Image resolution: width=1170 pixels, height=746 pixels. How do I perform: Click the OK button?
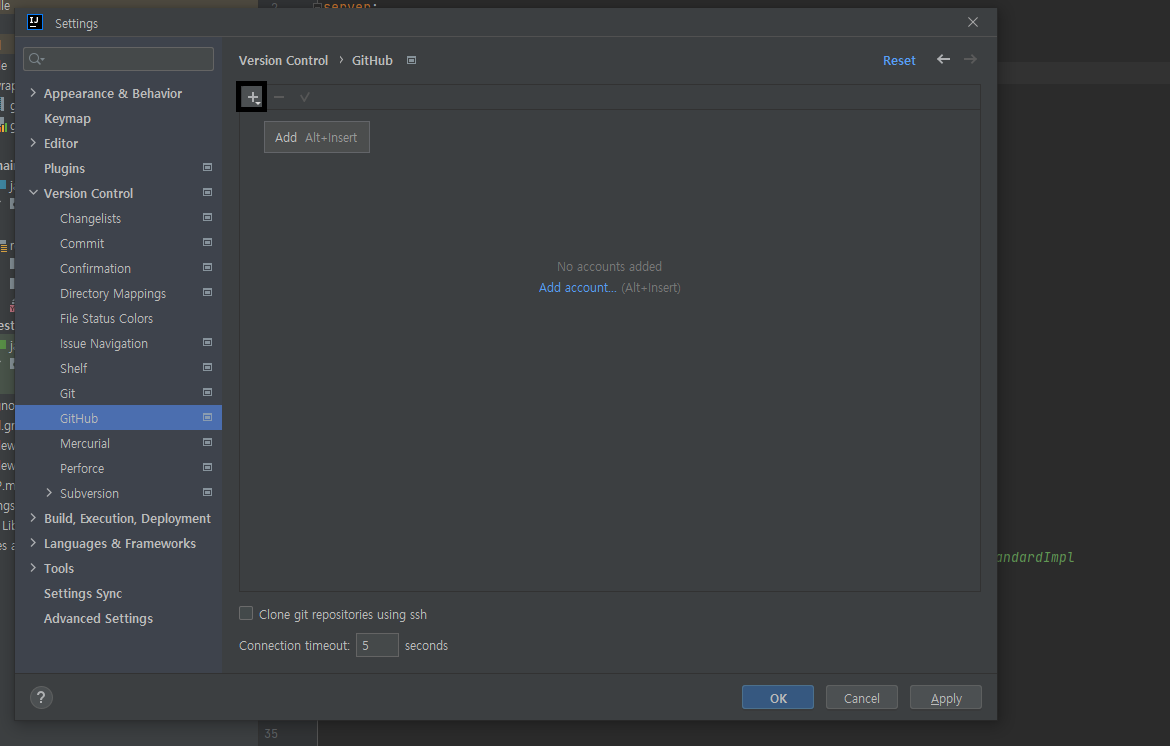(778, 698)
